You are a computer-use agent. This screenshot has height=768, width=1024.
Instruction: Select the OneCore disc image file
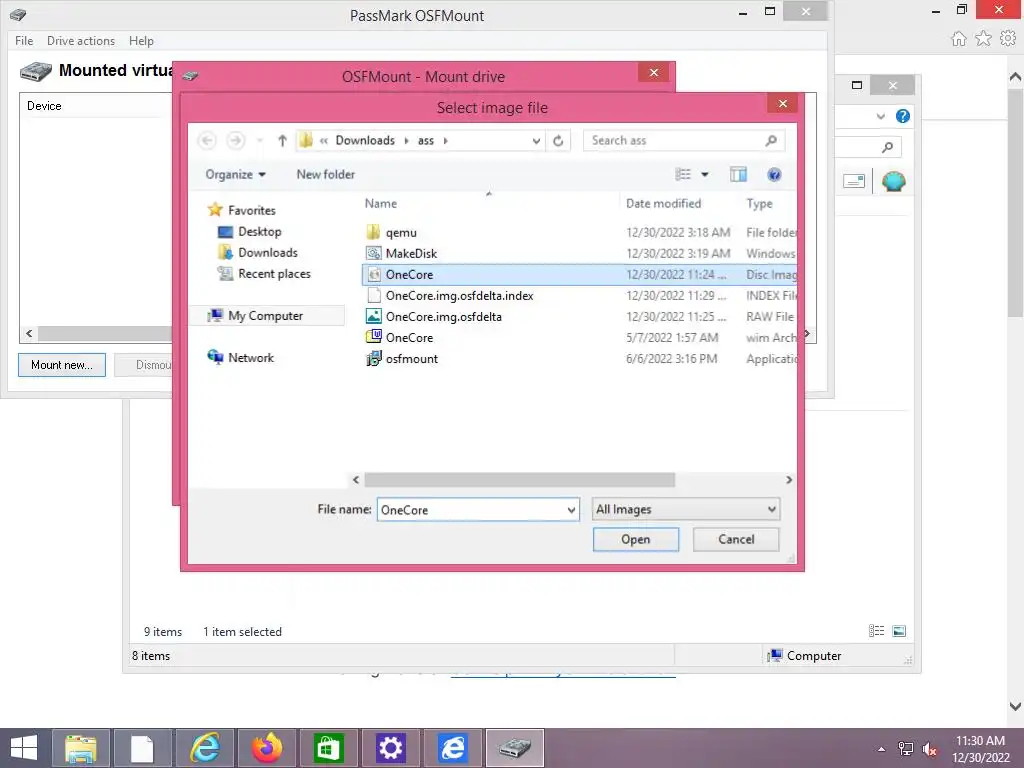coord(579,274)
